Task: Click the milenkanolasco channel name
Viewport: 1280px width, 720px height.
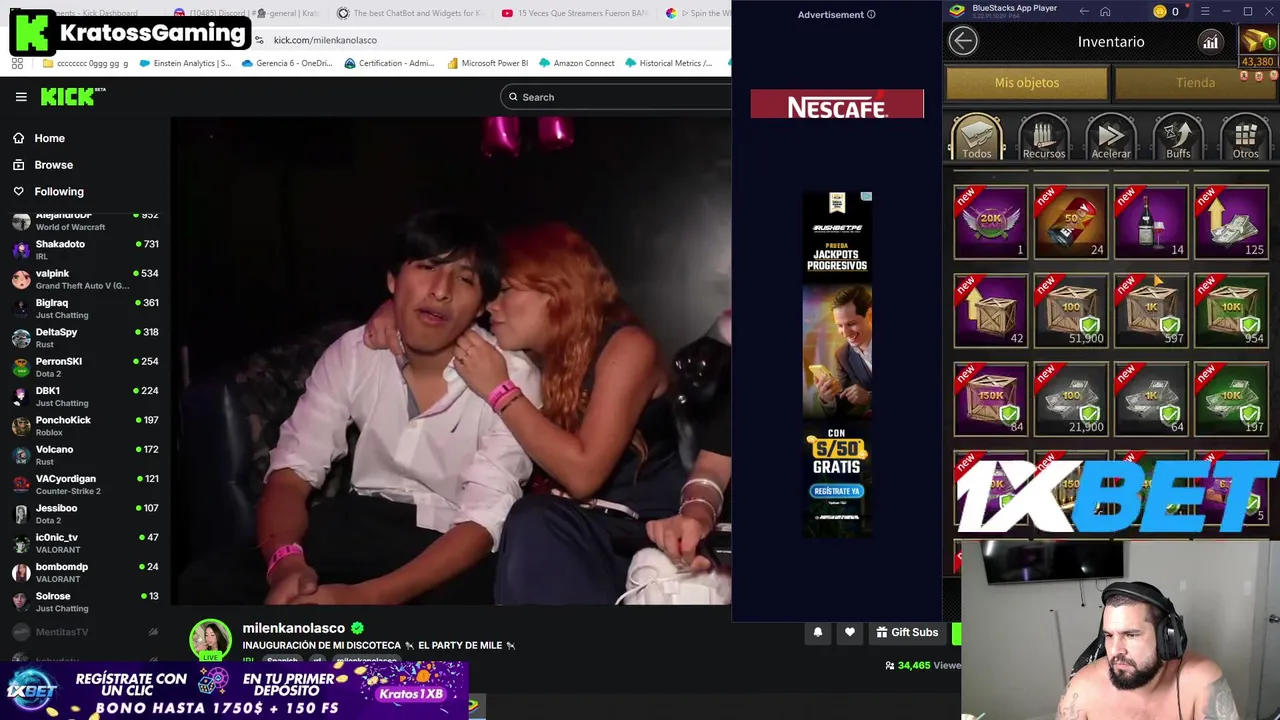Action: 293,628
